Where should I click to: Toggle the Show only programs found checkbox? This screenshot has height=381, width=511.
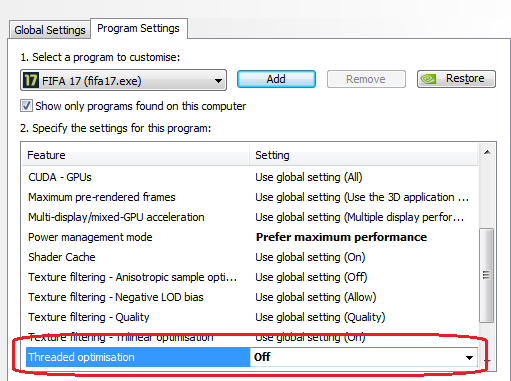coord(26,106)
